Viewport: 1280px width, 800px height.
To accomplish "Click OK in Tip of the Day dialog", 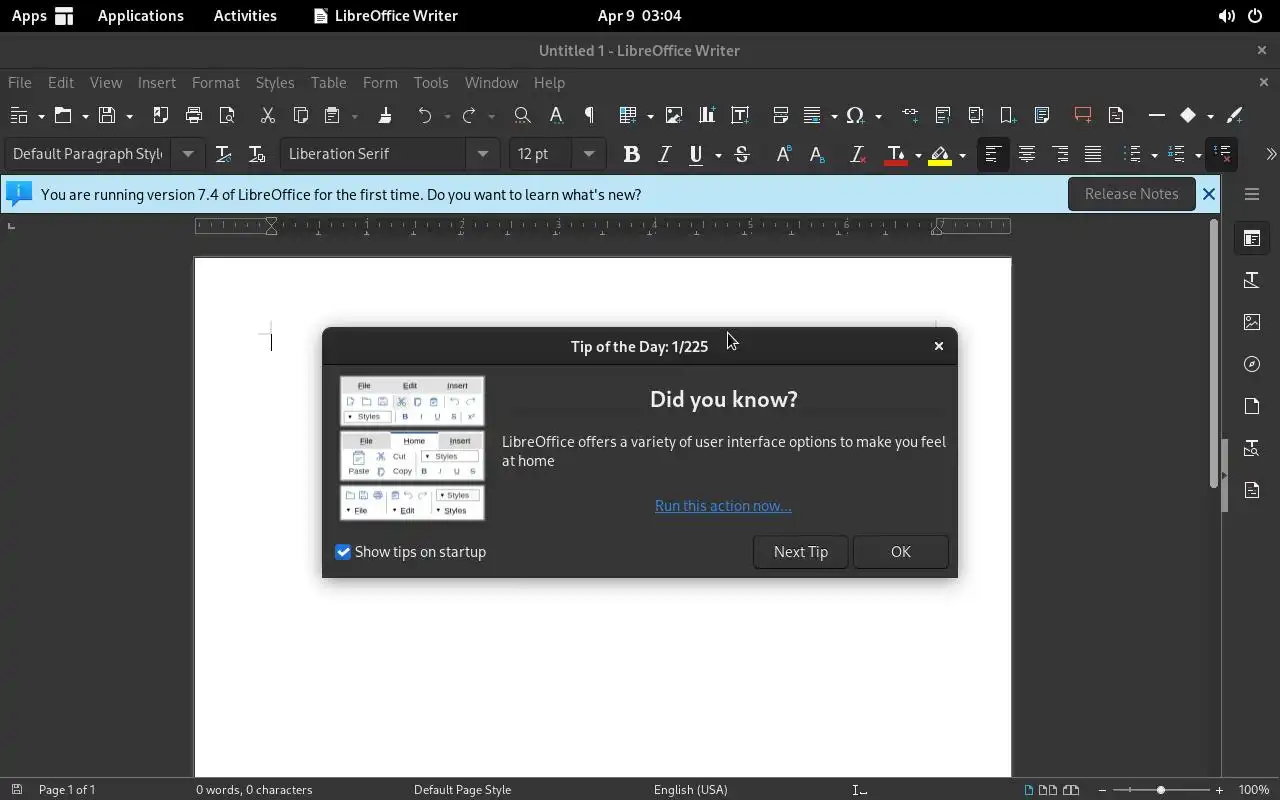I will pos(901,552).
